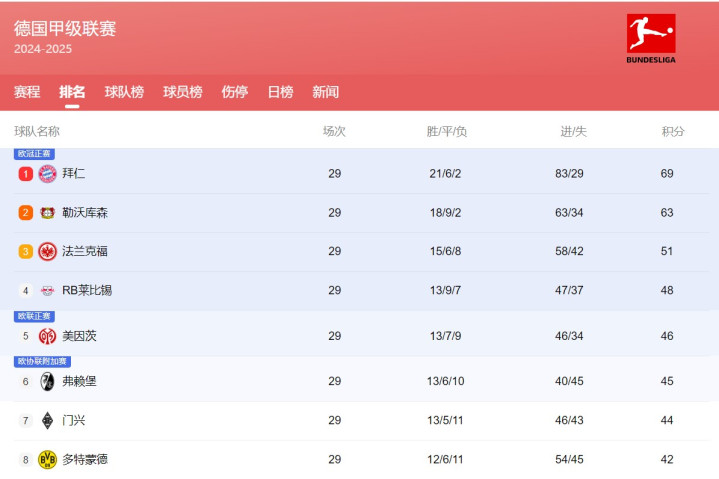Open team 门兴
This screenshot has height=479, width=719.
coord(73,420)
